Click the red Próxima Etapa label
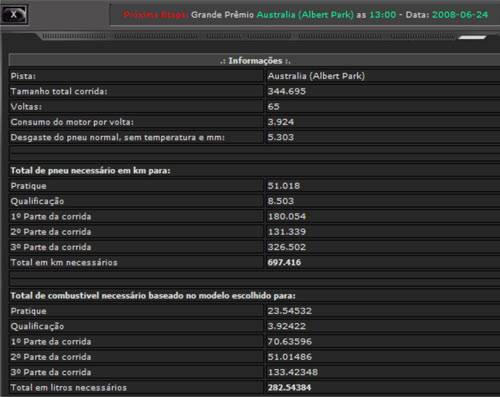Screen dimensions: 500x397 tap(156, 15)
